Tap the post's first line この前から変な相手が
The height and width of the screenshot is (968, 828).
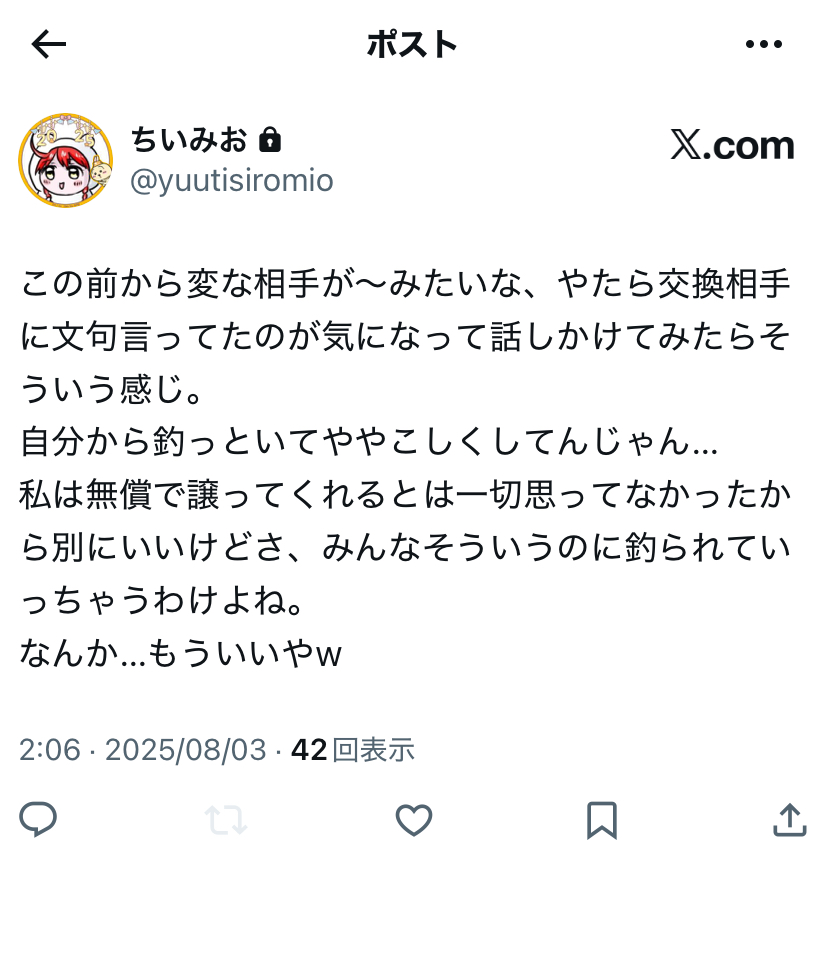(x=404, y=284)
